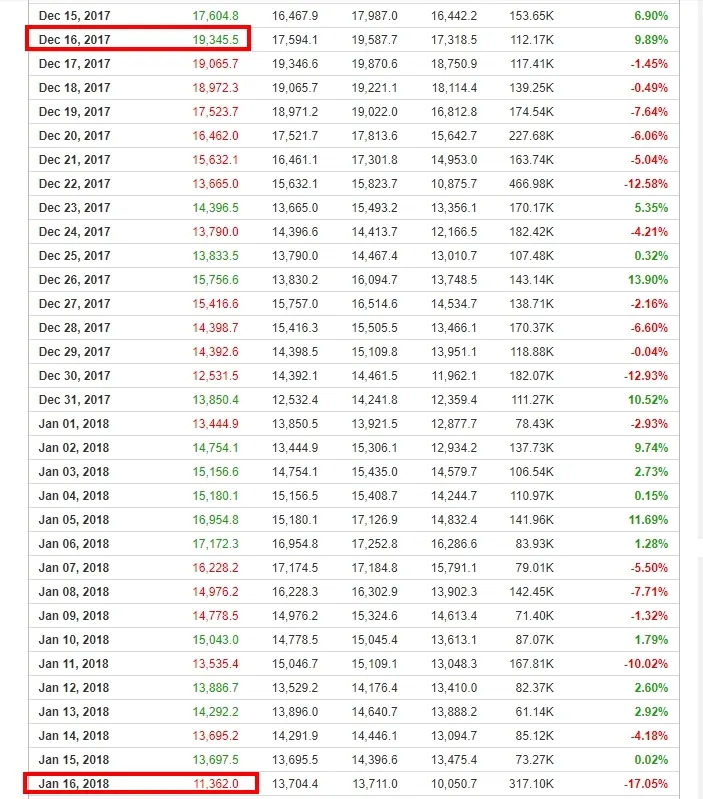Image resolution: width=703 pixels, height=799 pixels.
Task: Click volume 139.25K on Dec 18 row
Action: (531, 88)
